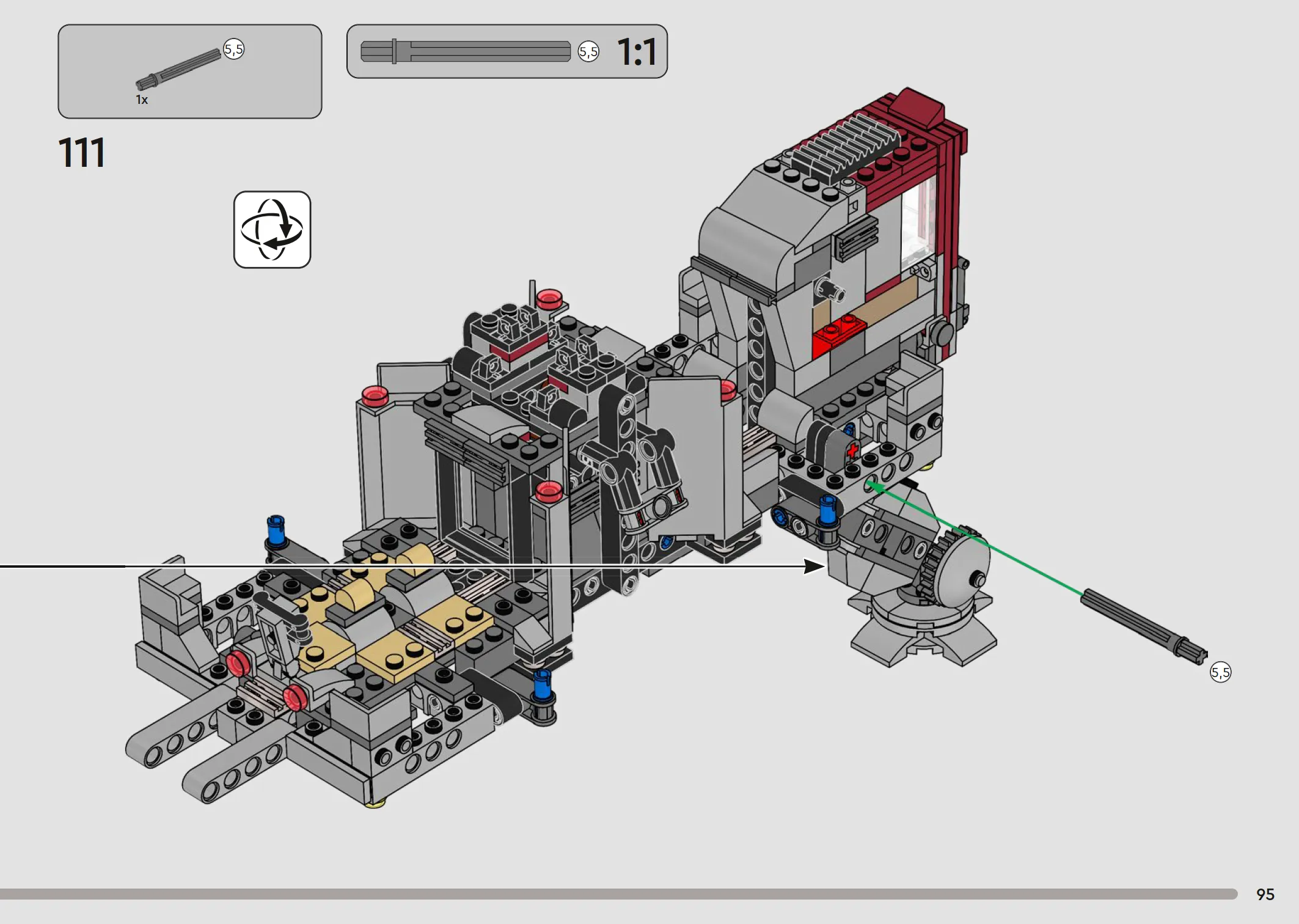The image size is (1299, 924).
Task: Click the 1:1 scale label
Action: 637,52
